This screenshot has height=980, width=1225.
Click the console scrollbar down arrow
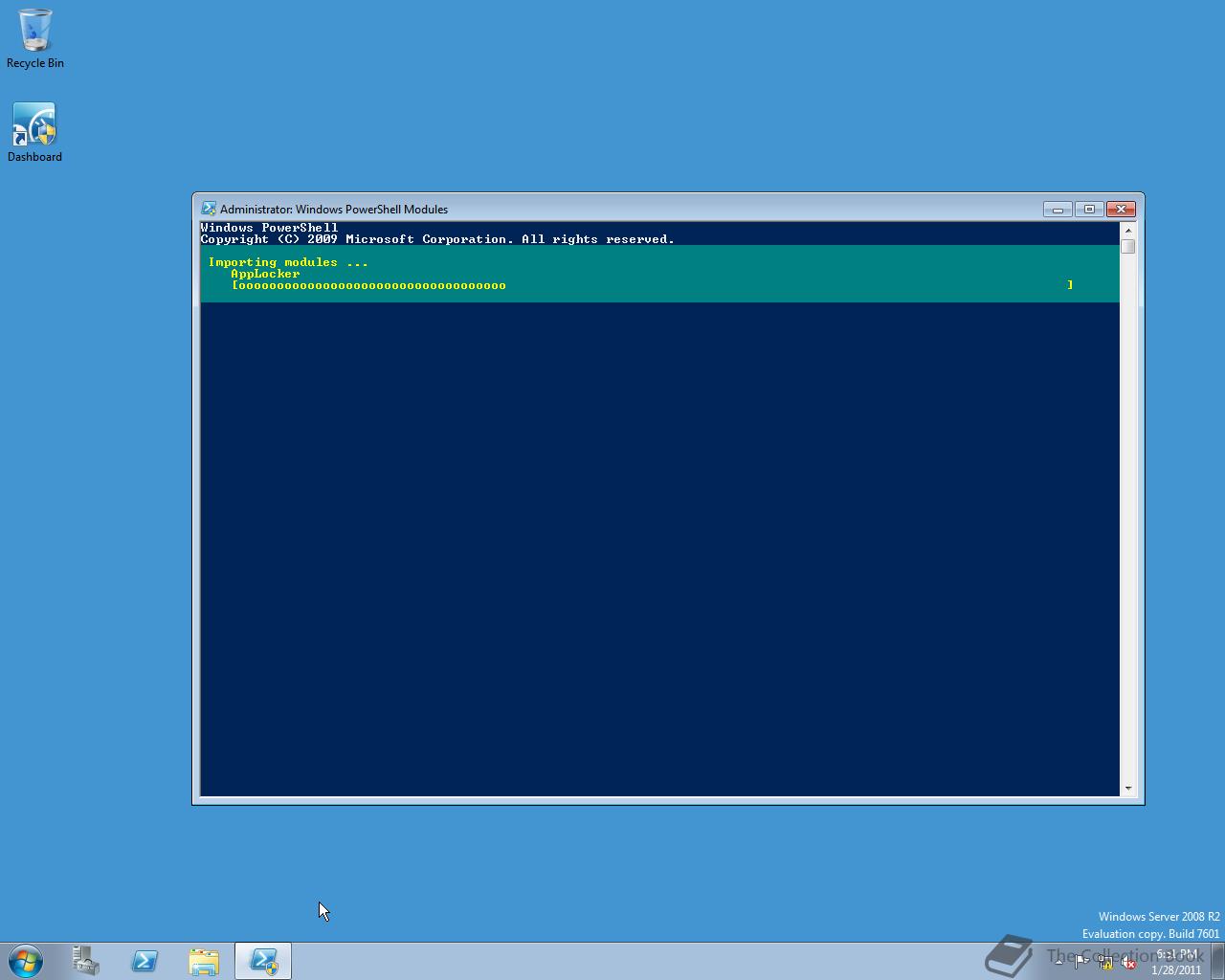click(1128, 788)
